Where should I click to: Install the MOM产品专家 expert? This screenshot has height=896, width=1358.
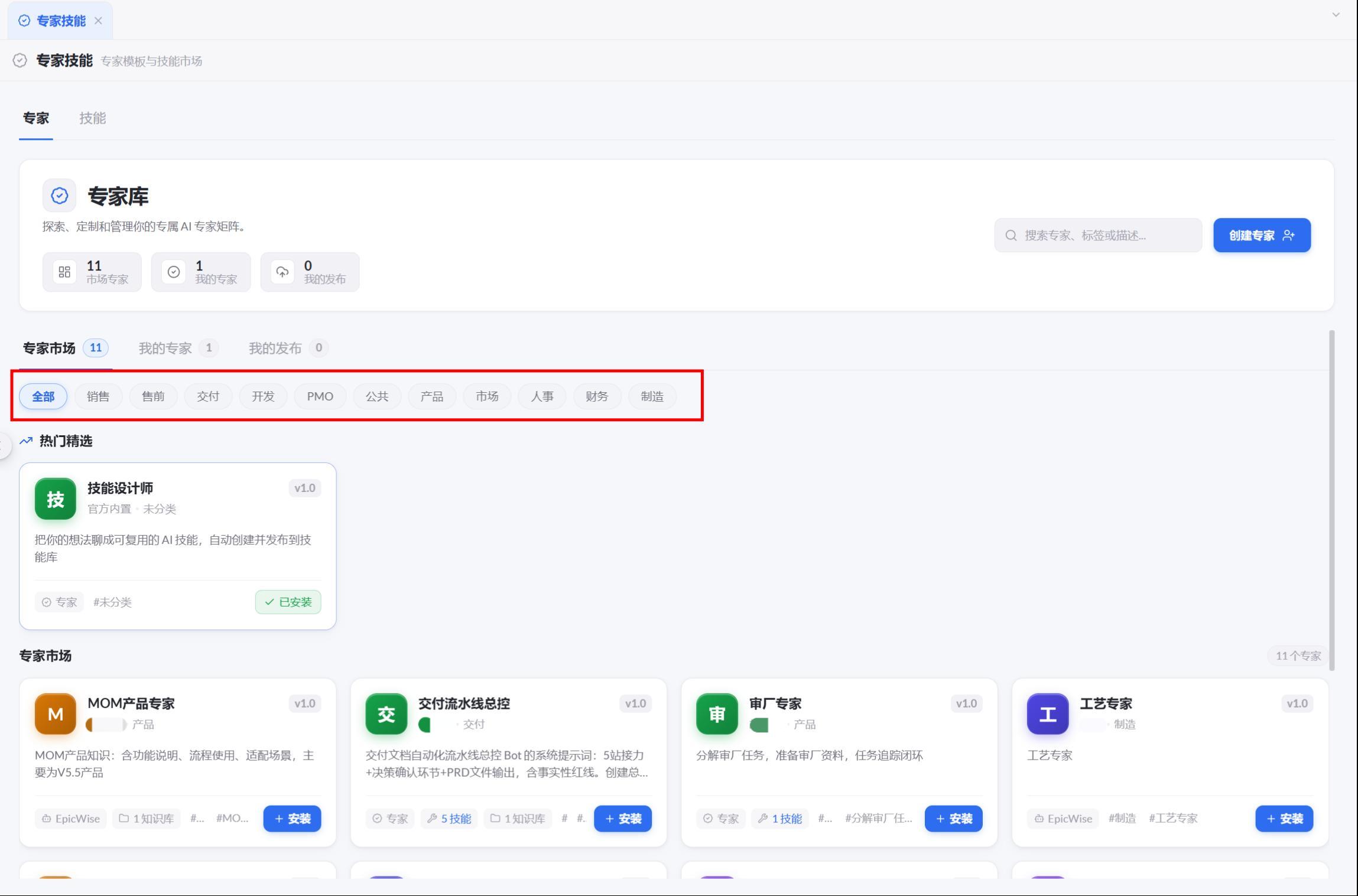click(293, 819)
